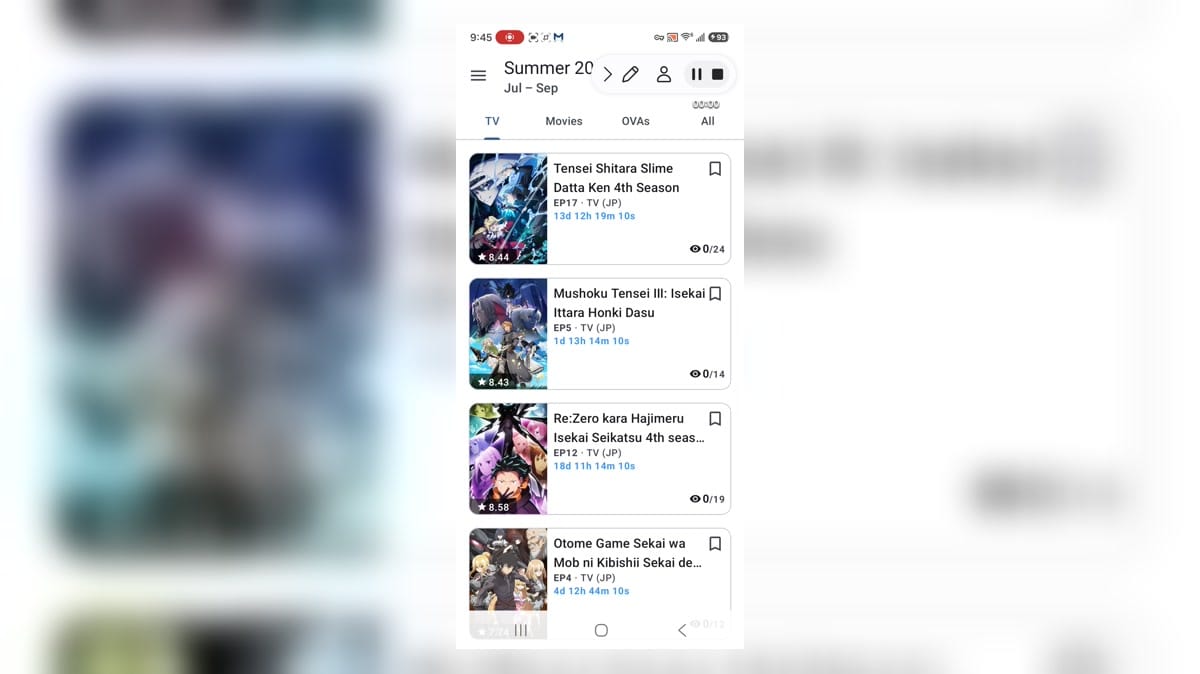Image resolution: width=1200 pixels, height=674 pixels.
Task: Tap the 8.43 star rating badge
Action: click(493, 382)
